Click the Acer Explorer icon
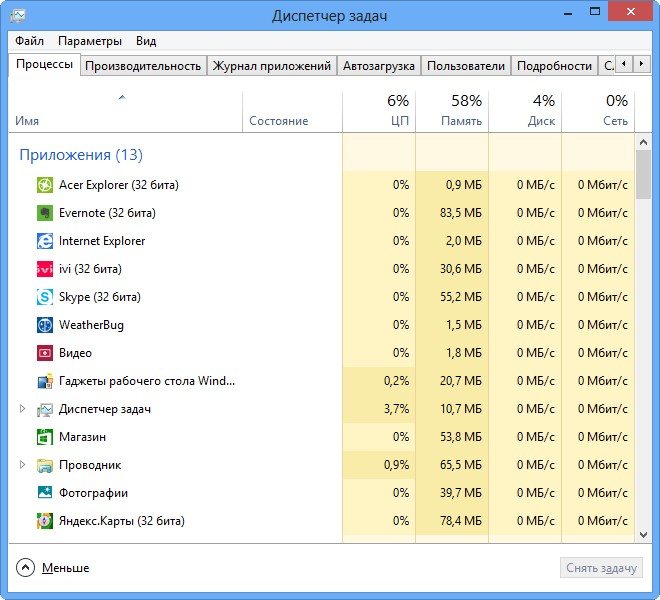 45,185
